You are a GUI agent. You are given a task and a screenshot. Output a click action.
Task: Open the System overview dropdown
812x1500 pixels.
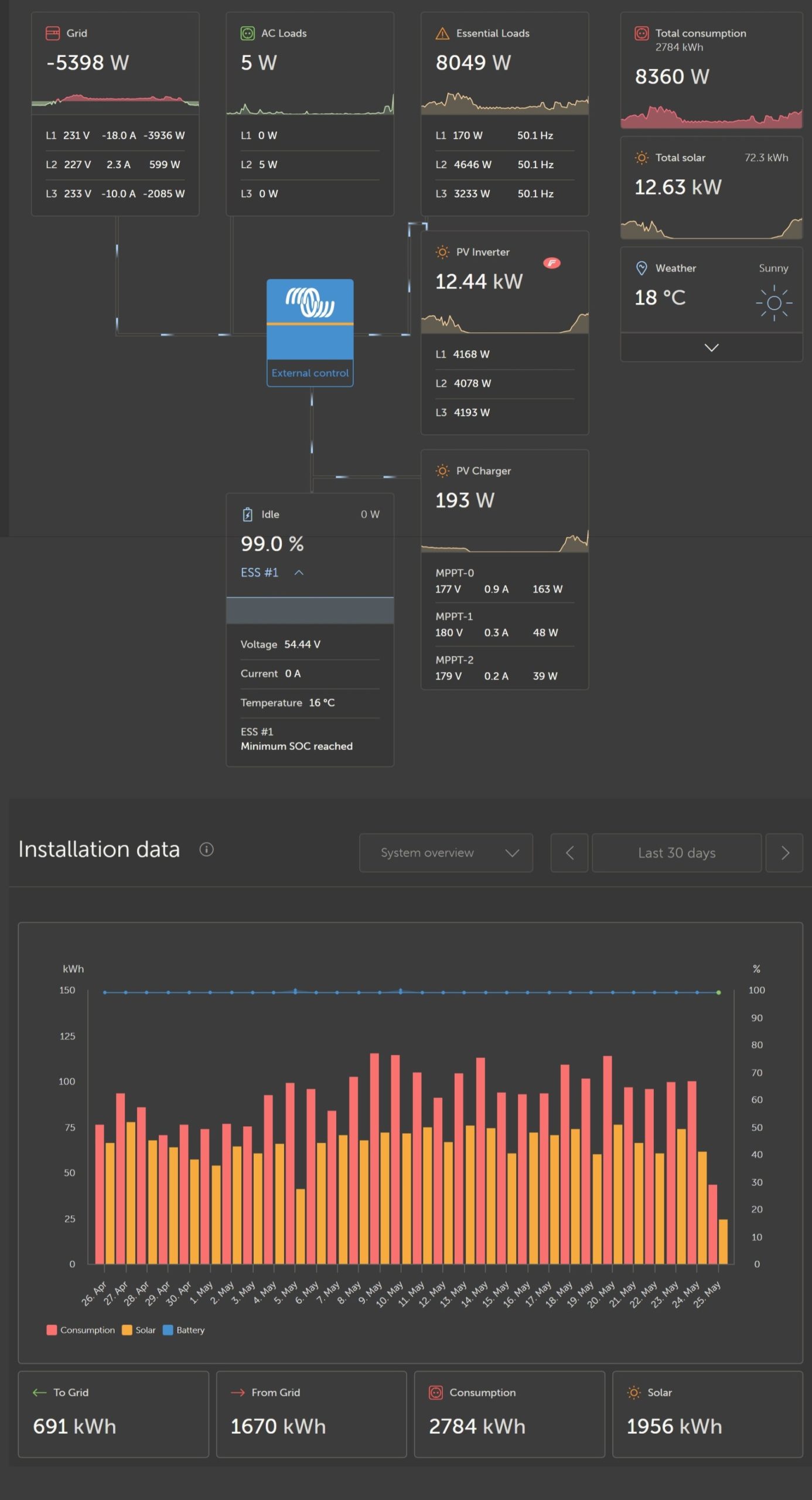coord(446,853)
